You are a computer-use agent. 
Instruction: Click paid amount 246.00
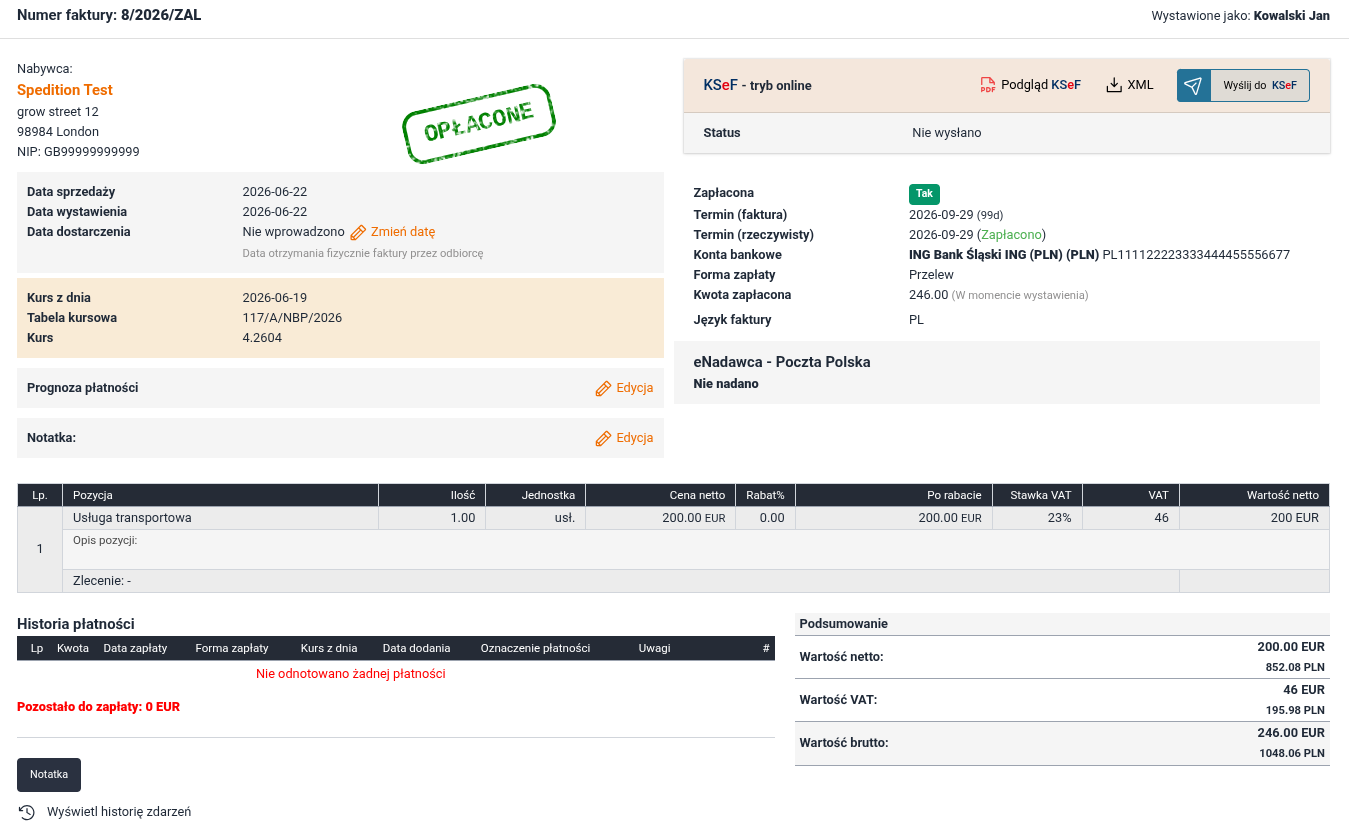[928, 295]
